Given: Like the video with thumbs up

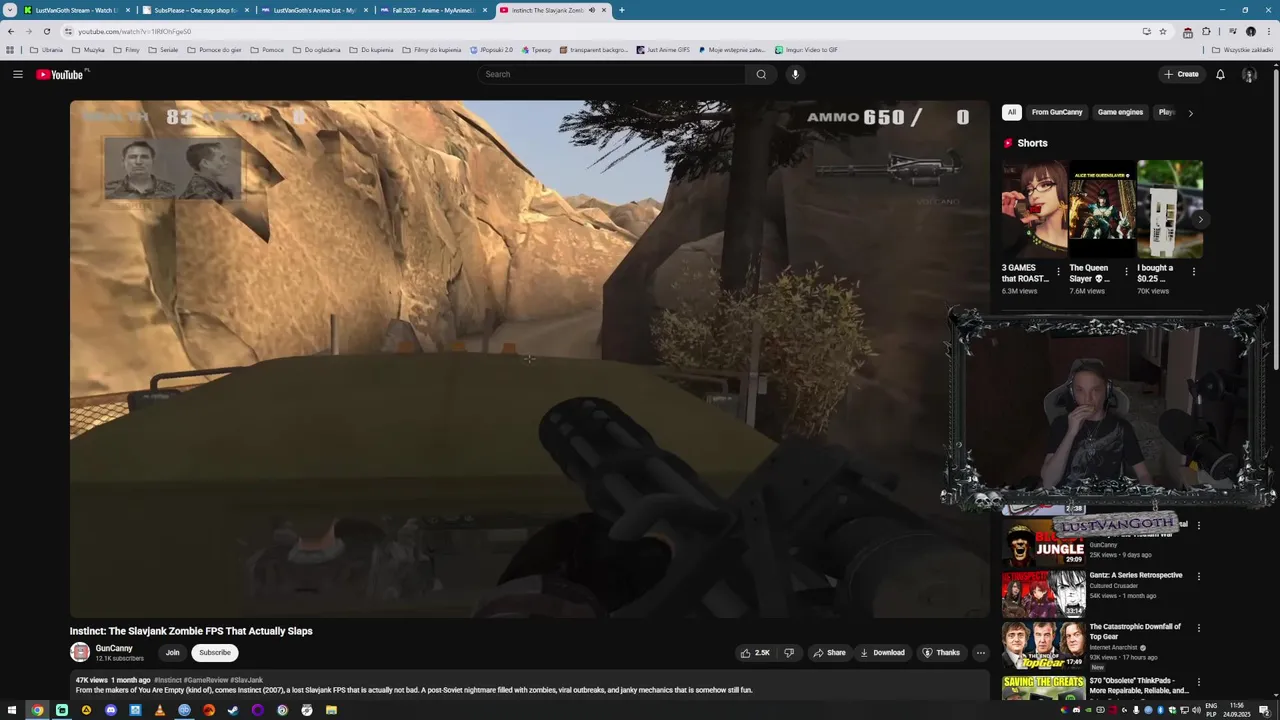Looking at the screenshot, I should point(754,653).
